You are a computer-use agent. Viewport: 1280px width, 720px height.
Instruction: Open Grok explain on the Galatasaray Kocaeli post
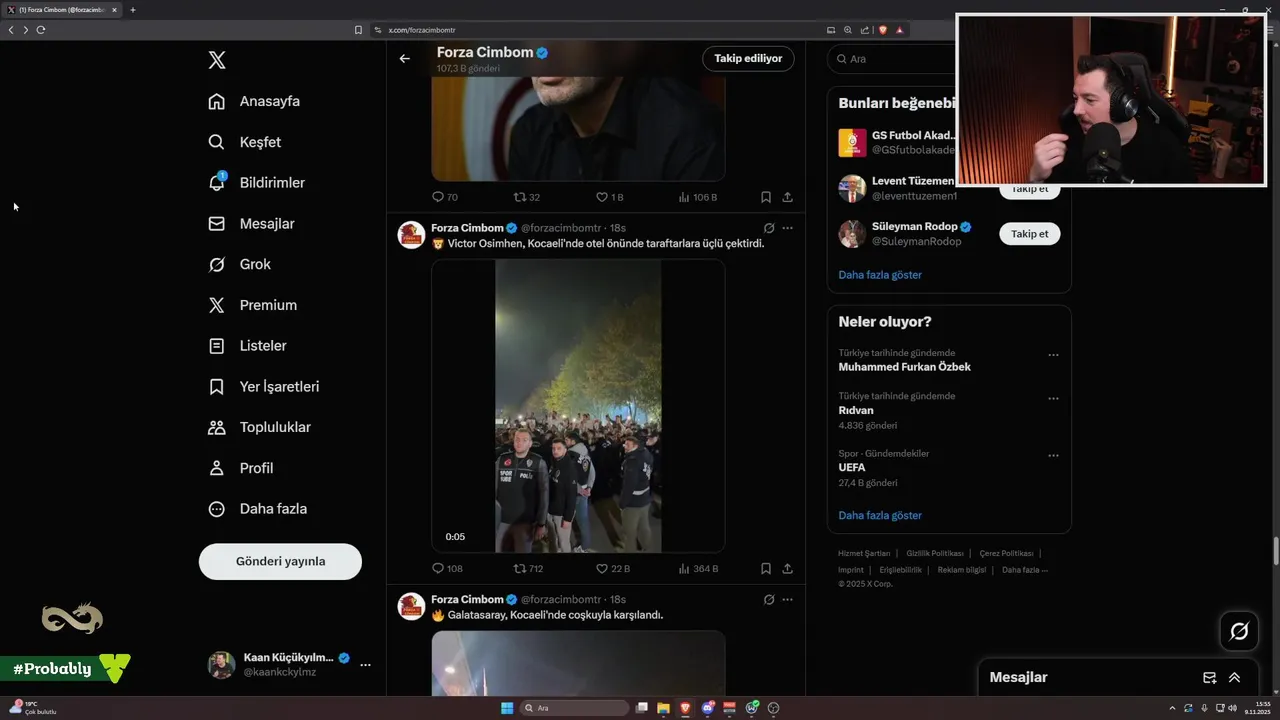click(769, 599)
